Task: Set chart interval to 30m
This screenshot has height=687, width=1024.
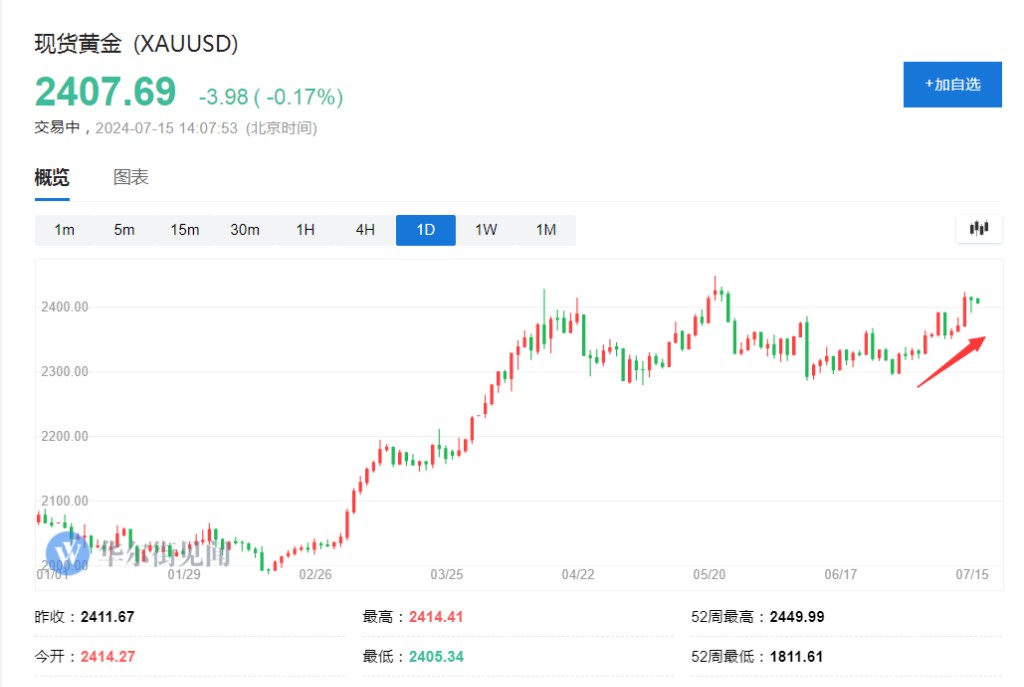Action: (245, 230)
